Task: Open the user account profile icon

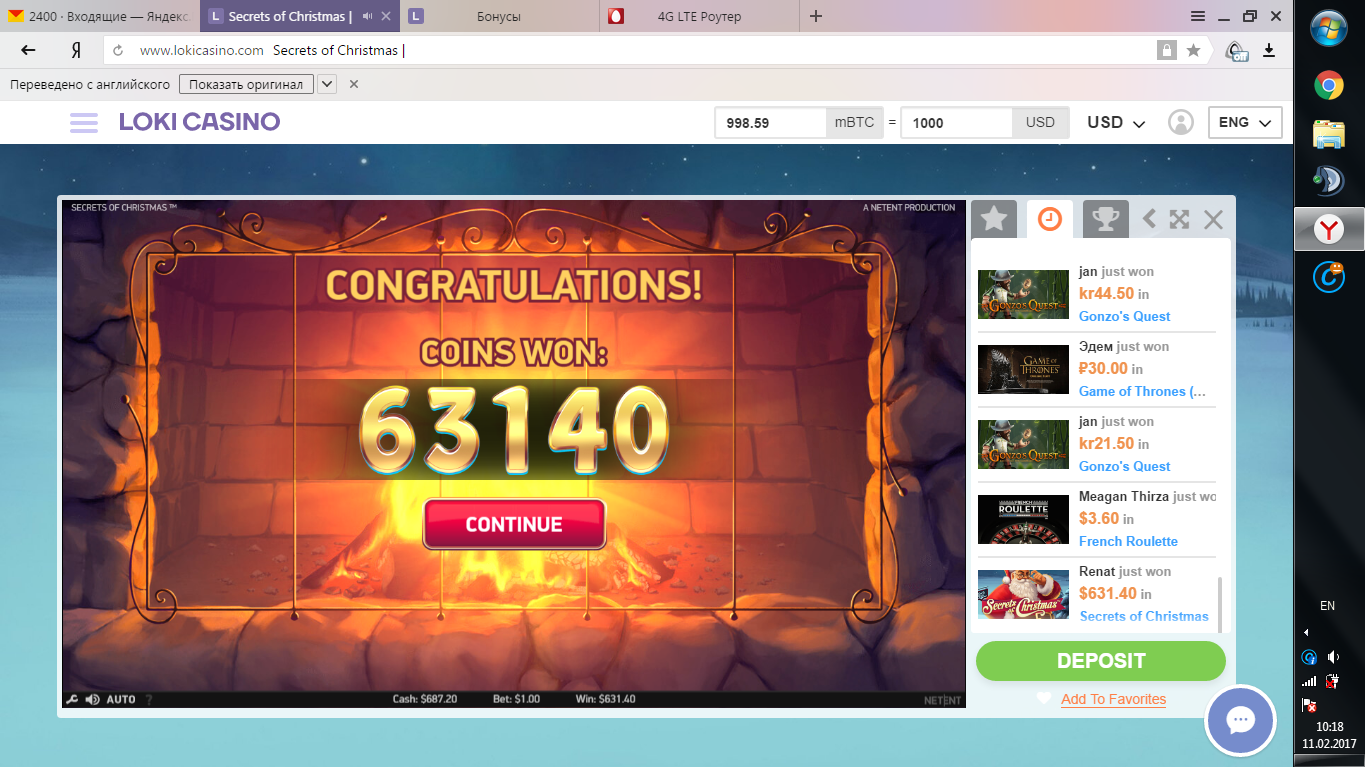Action: click(1181, 122)
